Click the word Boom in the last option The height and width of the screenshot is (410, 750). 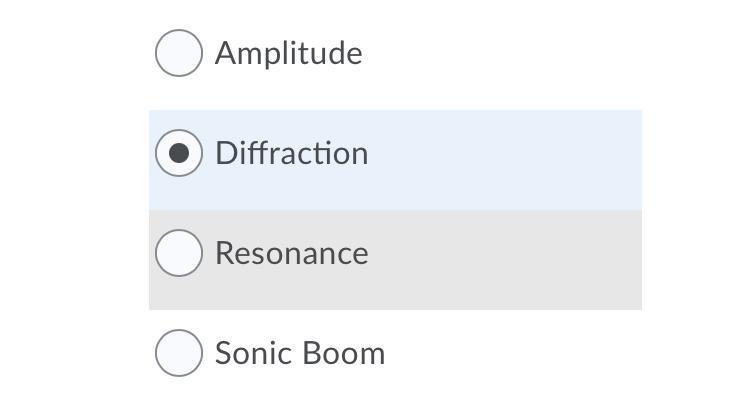point(344,353)
